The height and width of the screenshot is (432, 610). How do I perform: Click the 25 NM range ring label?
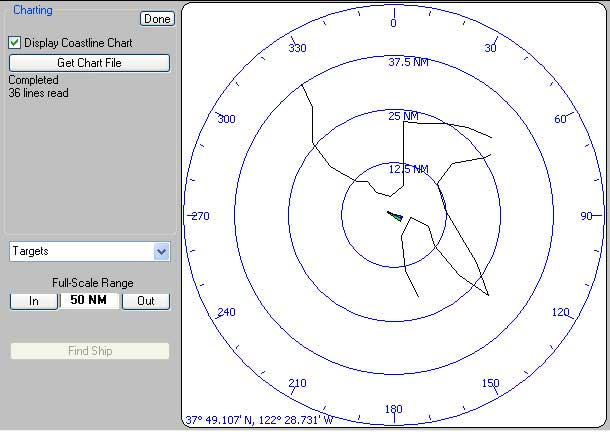click(x=403, y=116)
